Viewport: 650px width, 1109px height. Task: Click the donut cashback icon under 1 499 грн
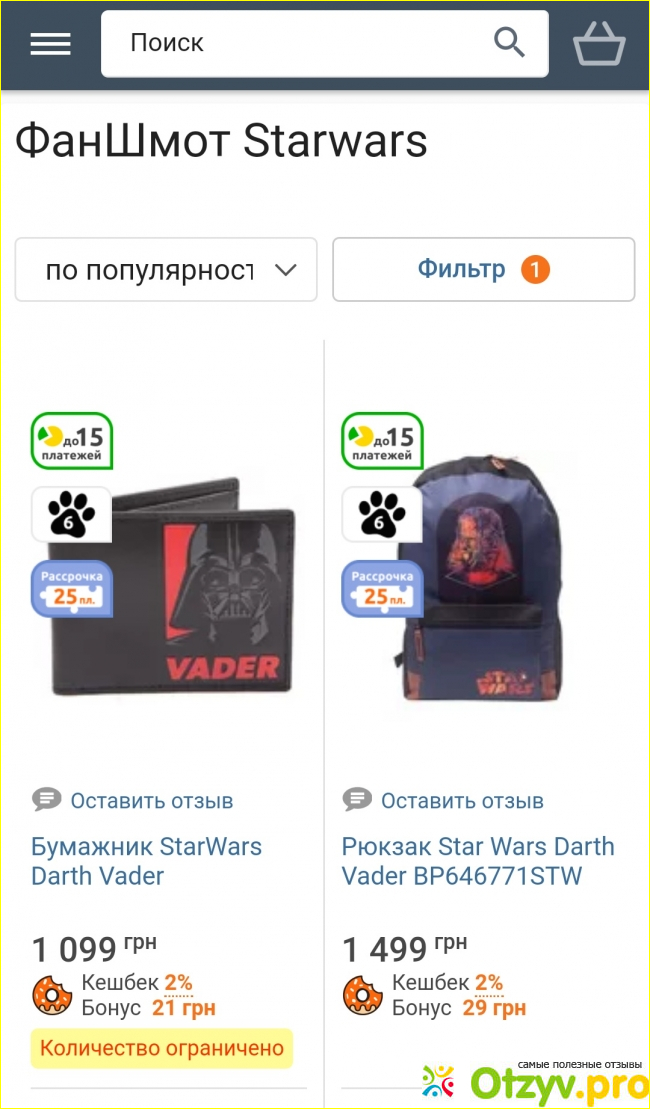coord(363,995)
